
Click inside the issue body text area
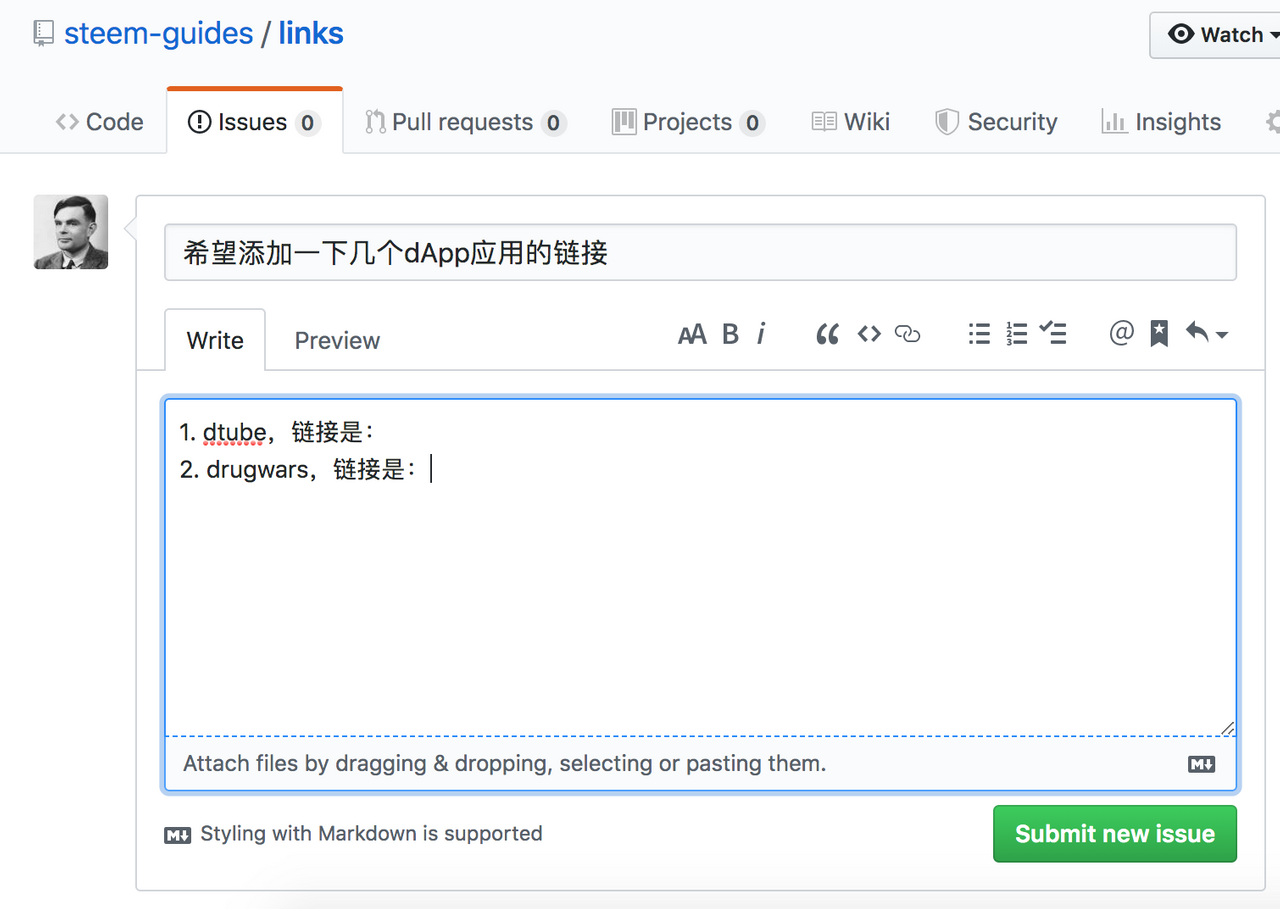pyautogui.click(x=700, y=567)
